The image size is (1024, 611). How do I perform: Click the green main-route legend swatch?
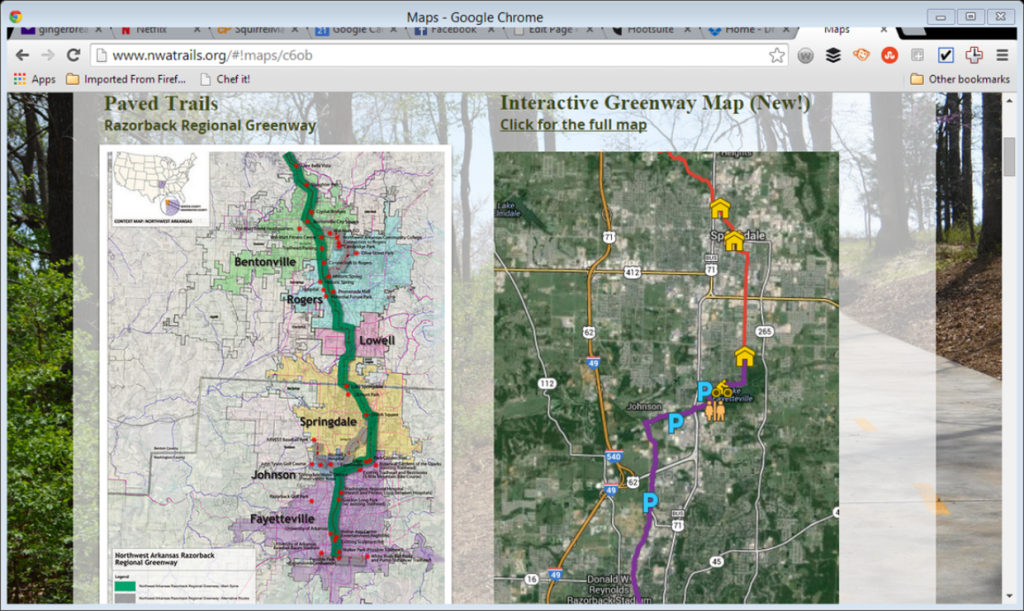125,586
